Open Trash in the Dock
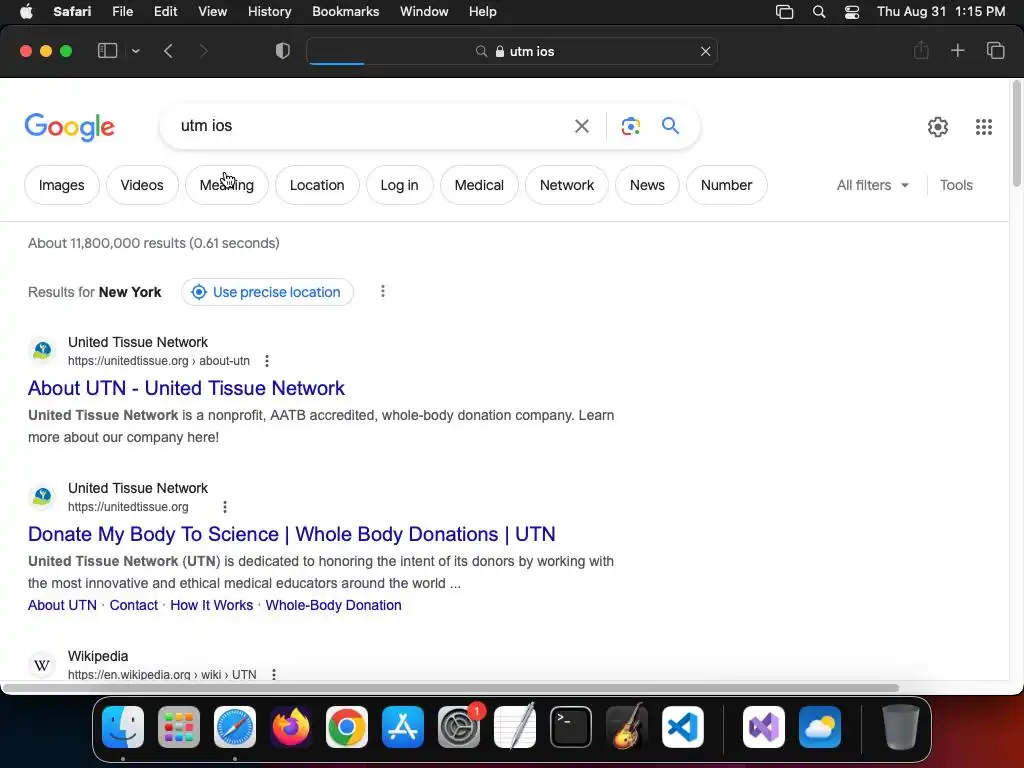 pyautogui.click(x=901, y=727)
